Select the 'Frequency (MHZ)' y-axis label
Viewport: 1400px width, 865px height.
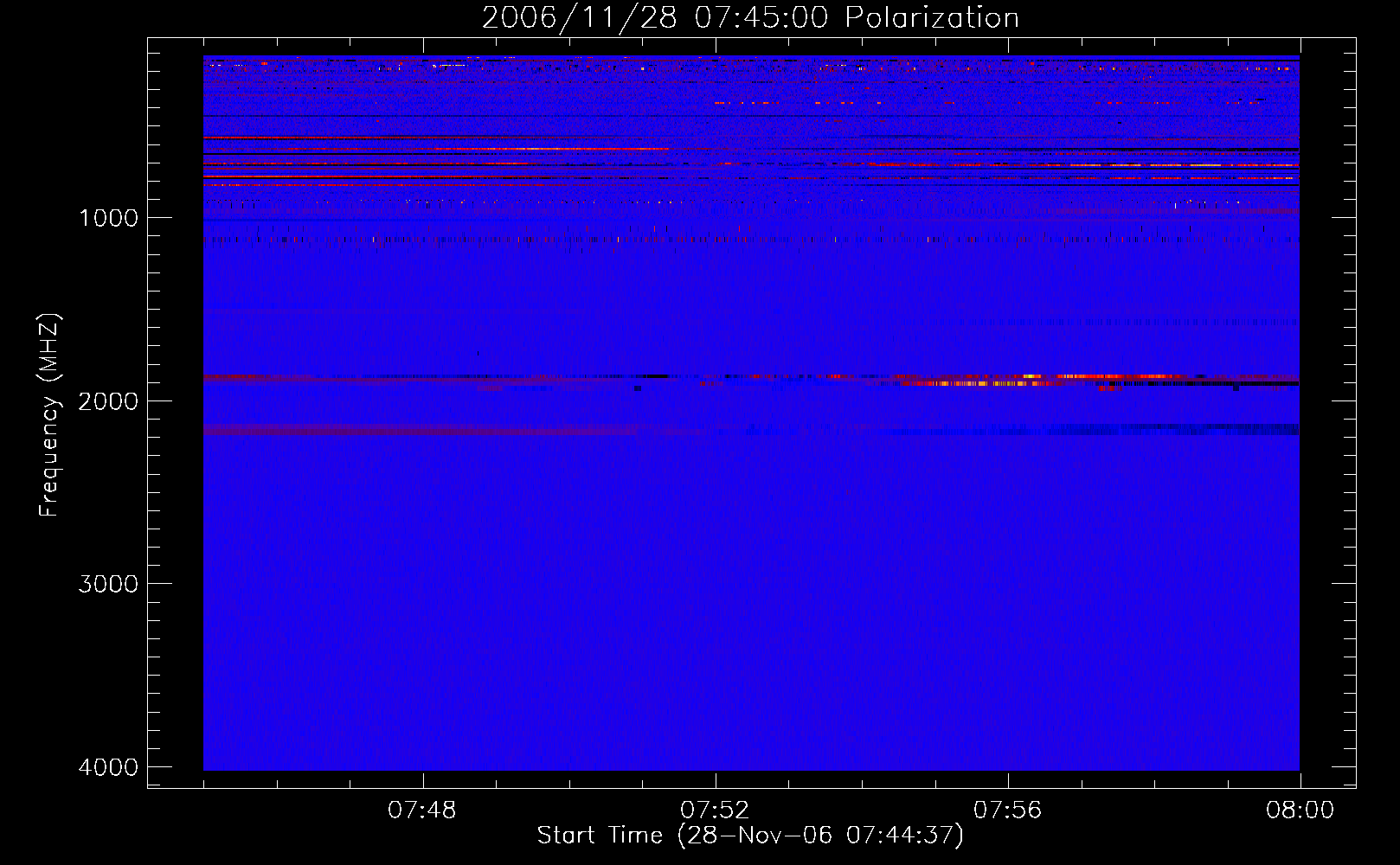(49, 415)
